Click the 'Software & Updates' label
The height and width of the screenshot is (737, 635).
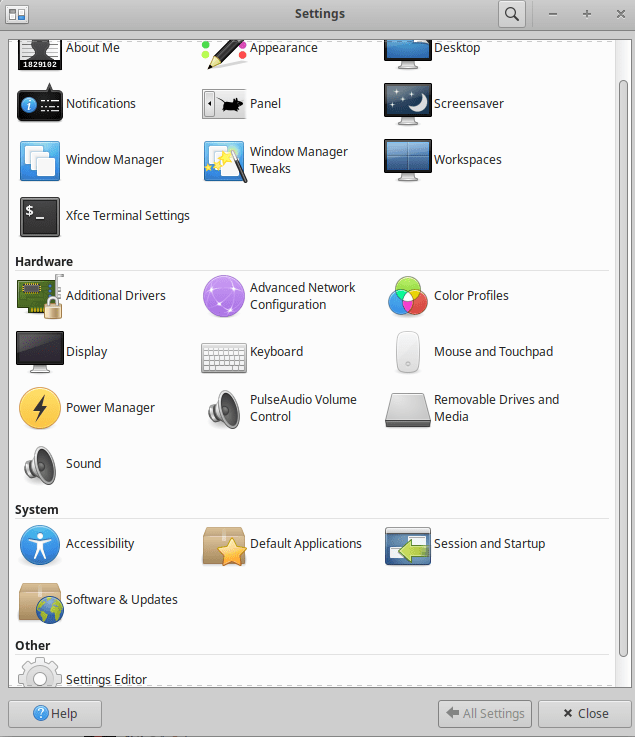pos(122,599)
